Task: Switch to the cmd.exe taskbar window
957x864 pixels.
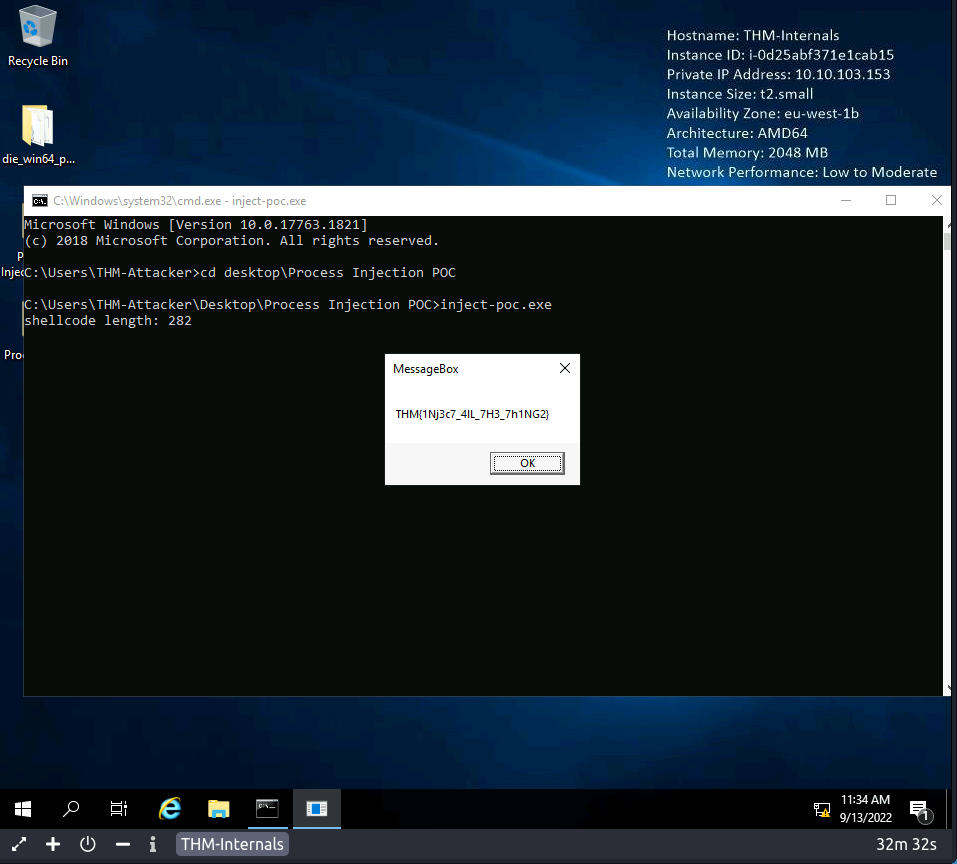Action: [x=267, y=809]
